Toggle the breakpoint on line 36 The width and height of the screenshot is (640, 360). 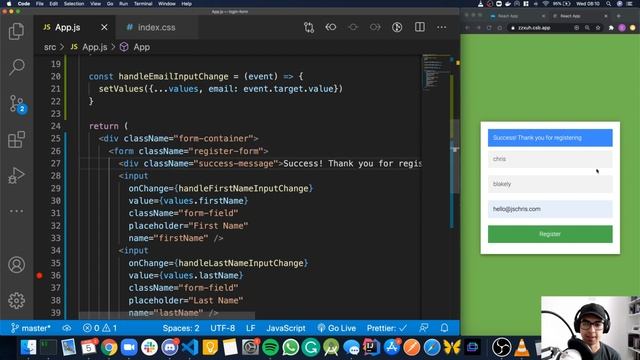[x=39, y=276]
